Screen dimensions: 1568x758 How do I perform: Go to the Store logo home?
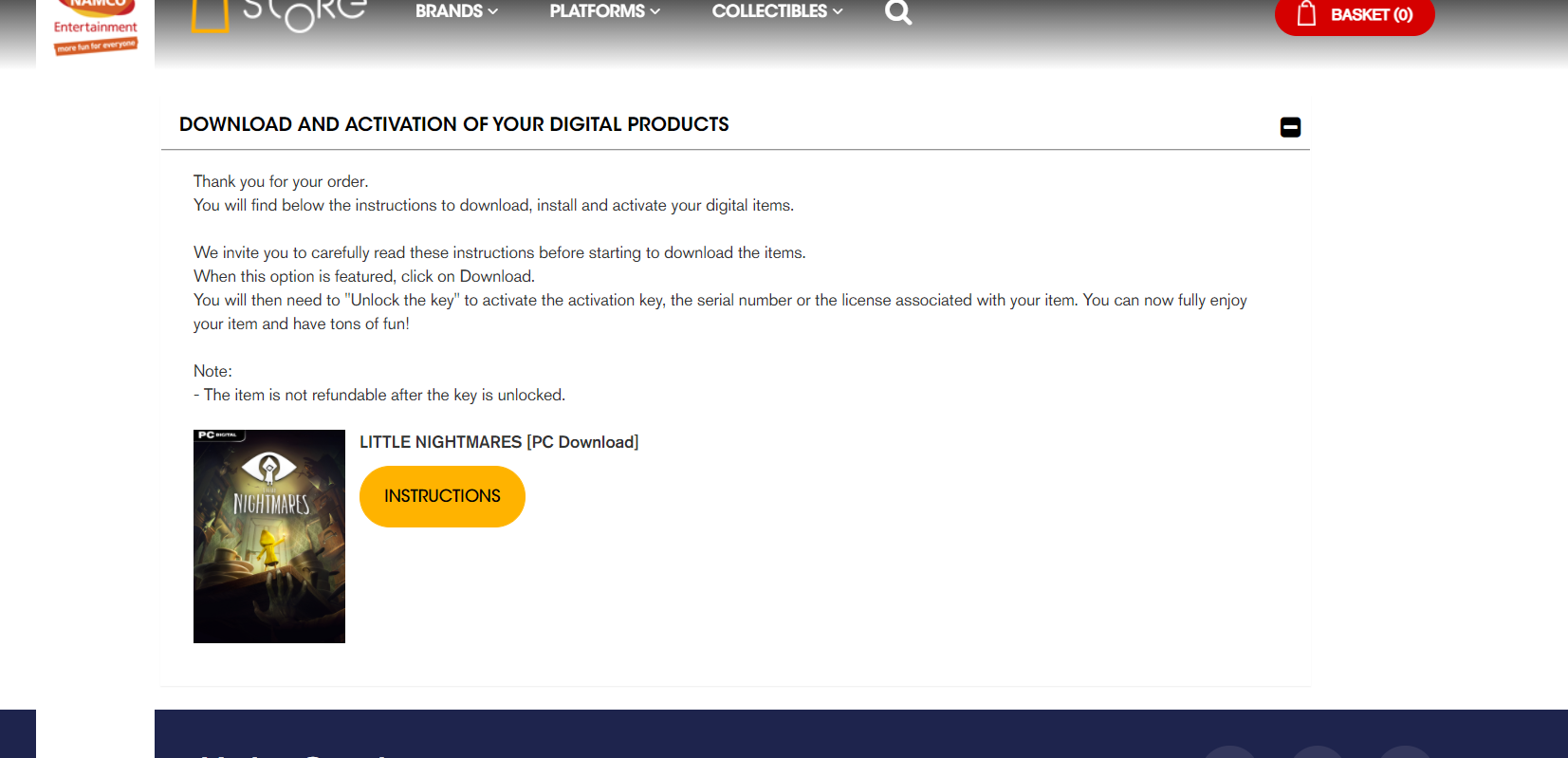pyautogui.click(x=279, y=15)
